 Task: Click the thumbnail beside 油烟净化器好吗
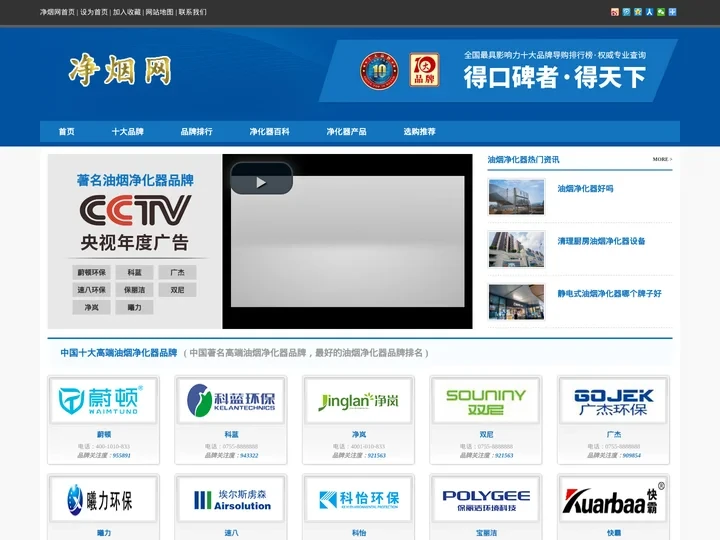tap(517, 197)
